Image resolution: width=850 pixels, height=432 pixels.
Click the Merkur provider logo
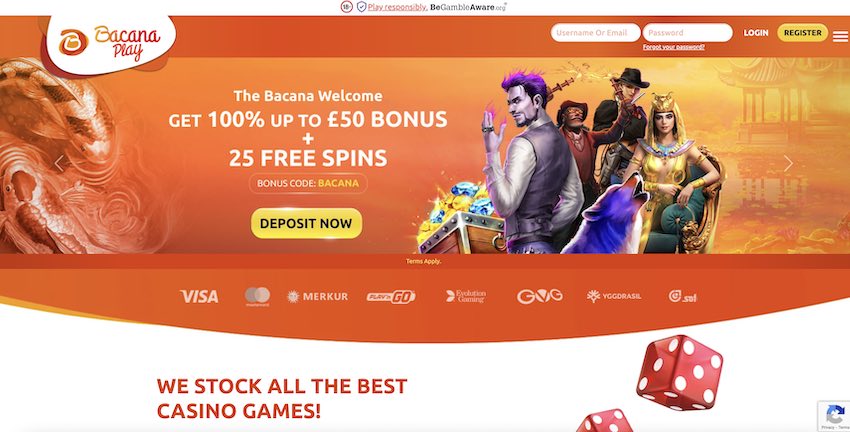point(317,296)
